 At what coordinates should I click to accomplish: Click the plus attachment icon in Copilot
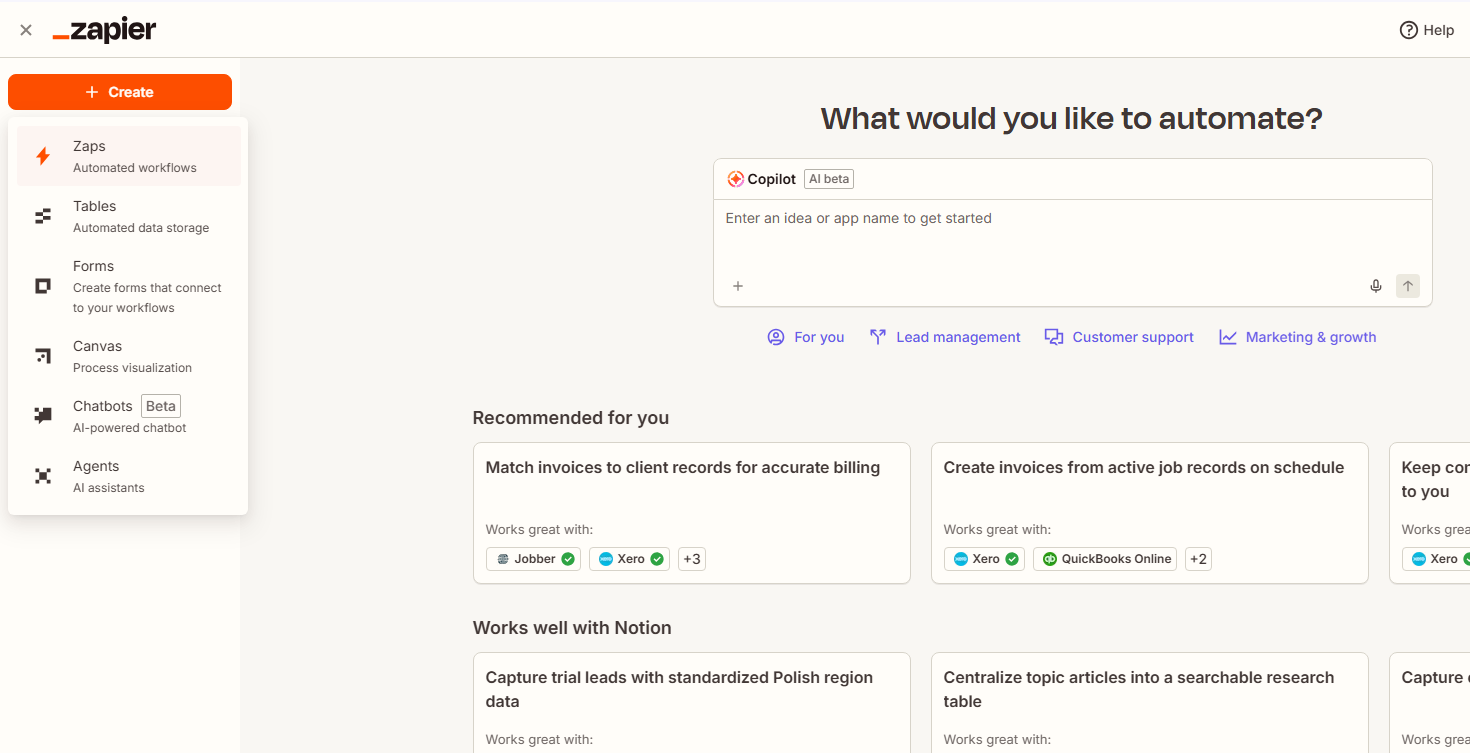click(x=738, y=286)
